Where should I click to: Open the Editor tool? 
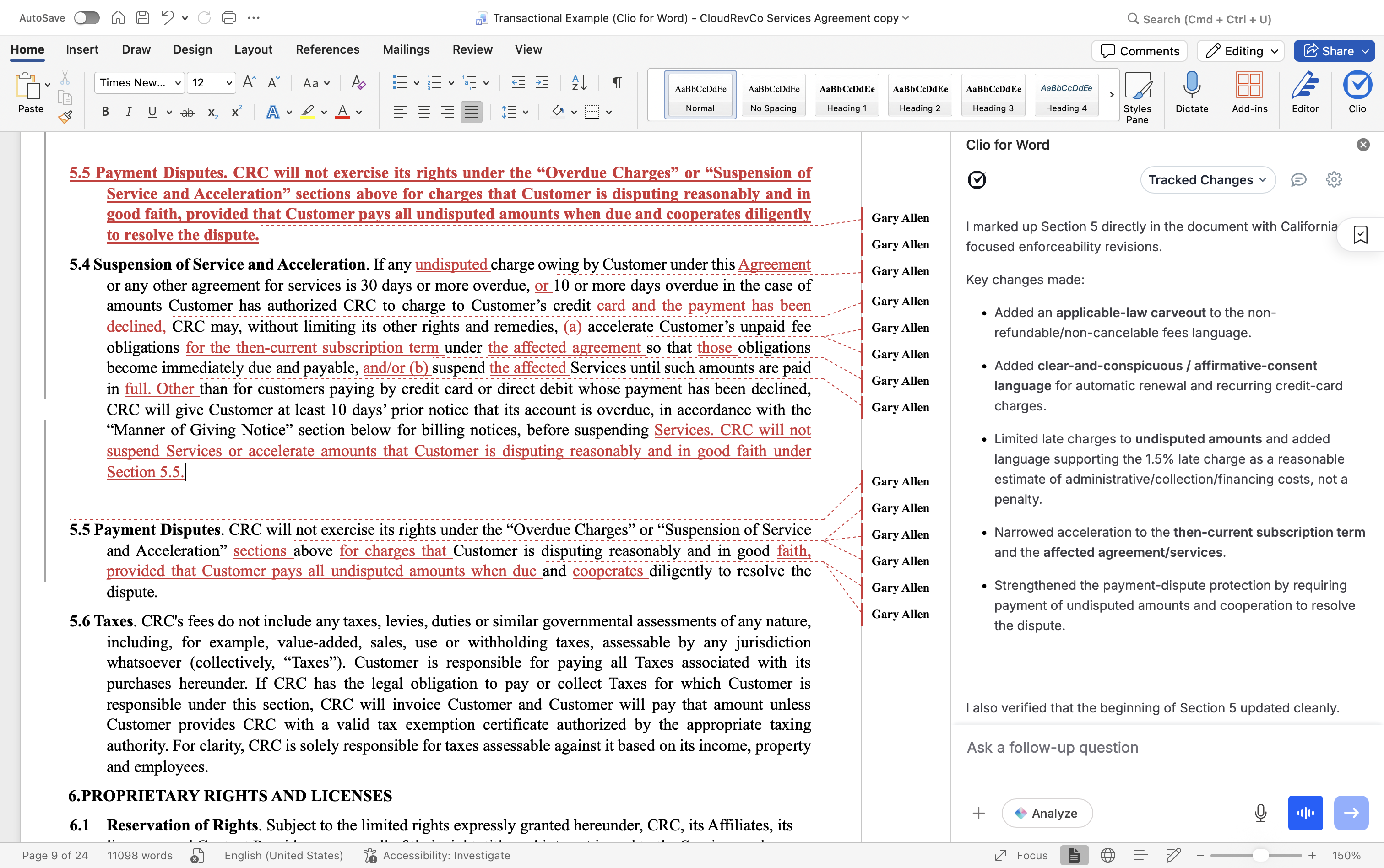(x=1305, y=93)
